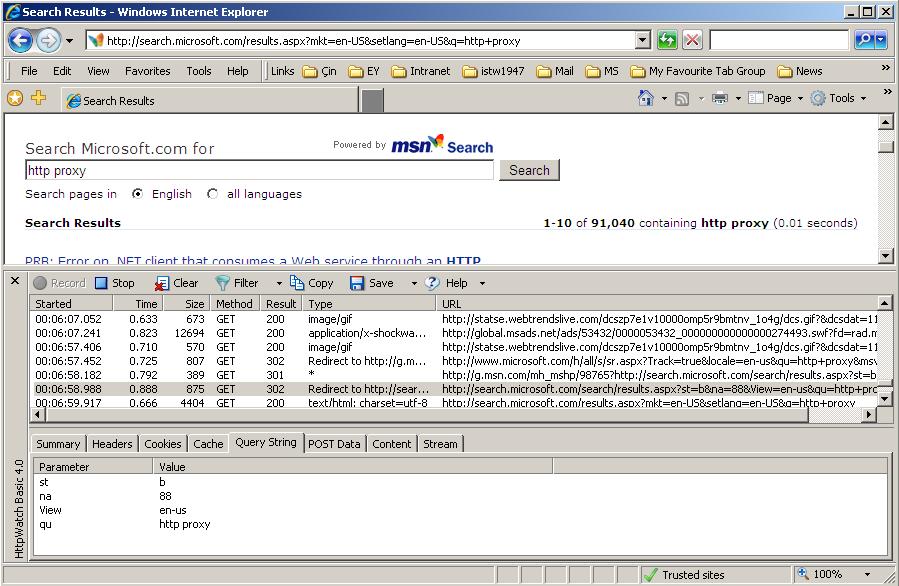Click the http proxy search input field
899x586 pixels.
[259, 170]
